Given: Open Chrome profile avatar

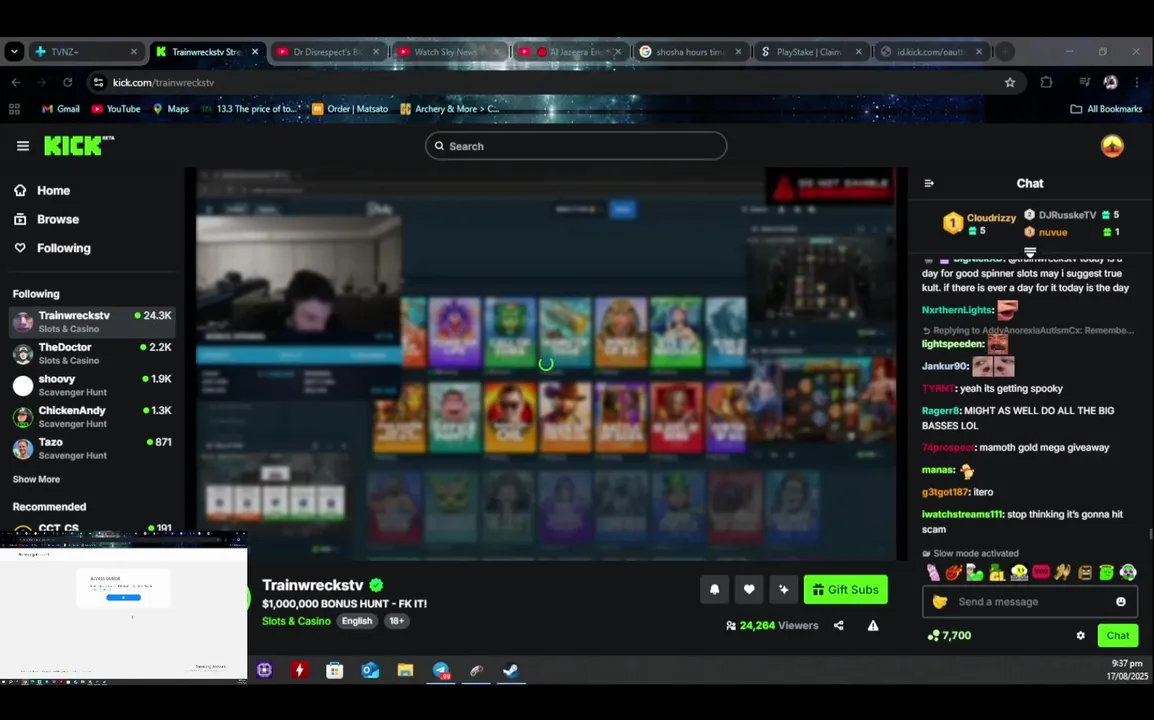Looking at the screenshot, I should point(1111,82).
